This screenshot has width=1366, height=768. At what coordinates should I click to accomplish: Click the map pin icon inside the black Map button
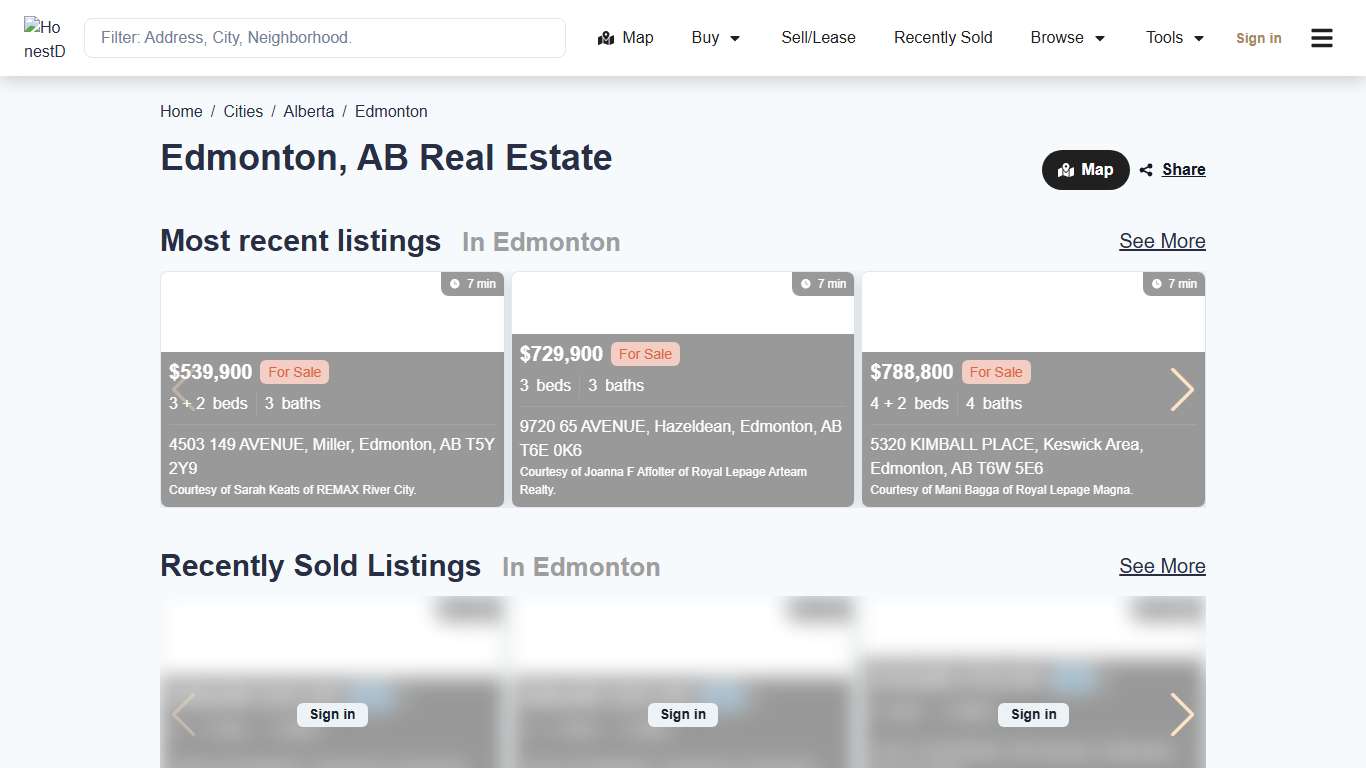tap(1066, 169)
